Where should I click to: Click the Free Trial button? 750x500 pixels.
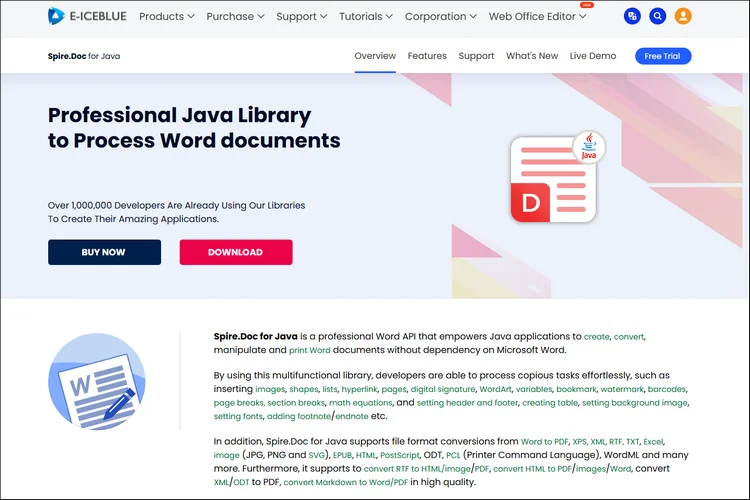tap(663, 56)
